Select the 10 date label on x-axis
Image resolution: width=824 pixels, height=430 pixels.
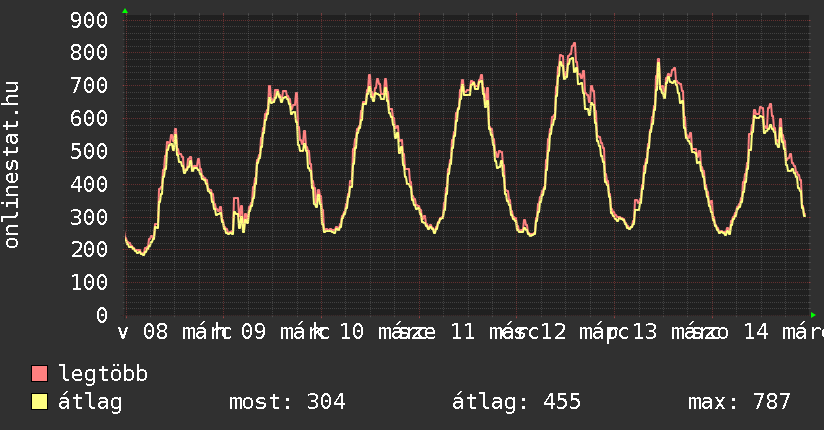click(352, 332)
